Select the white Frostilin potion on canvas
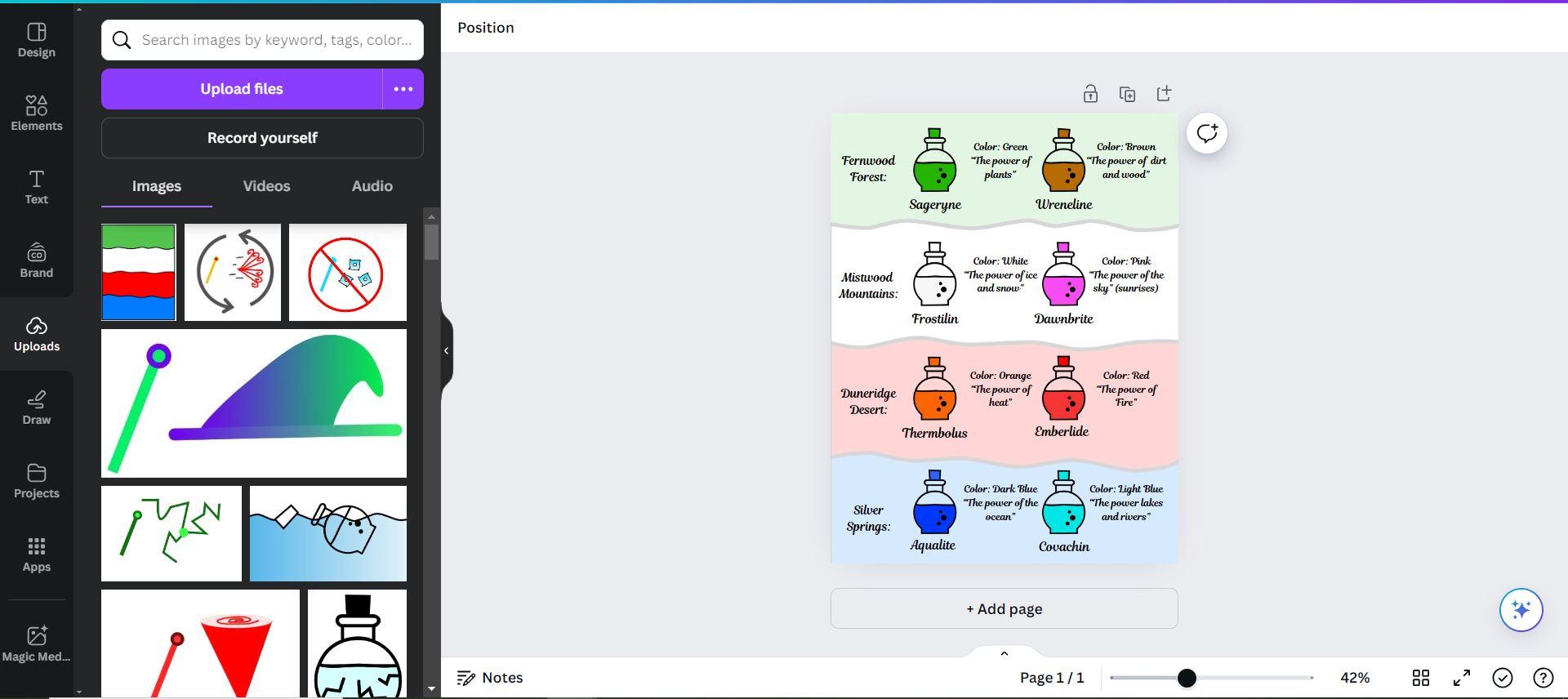The height and width of the screenshot is (699, 1568). pos(934,274)
